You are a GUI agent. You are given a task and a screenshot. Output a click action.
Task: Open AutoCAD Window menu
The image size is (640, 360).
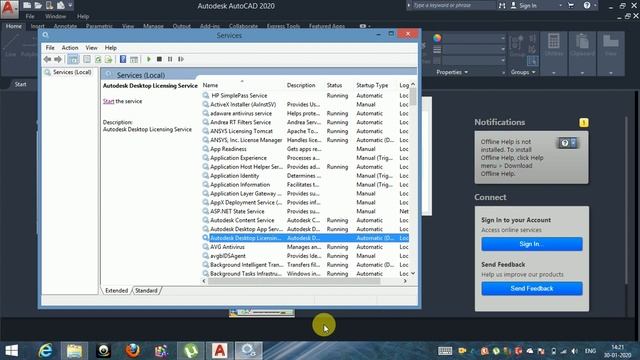(56, 16)
